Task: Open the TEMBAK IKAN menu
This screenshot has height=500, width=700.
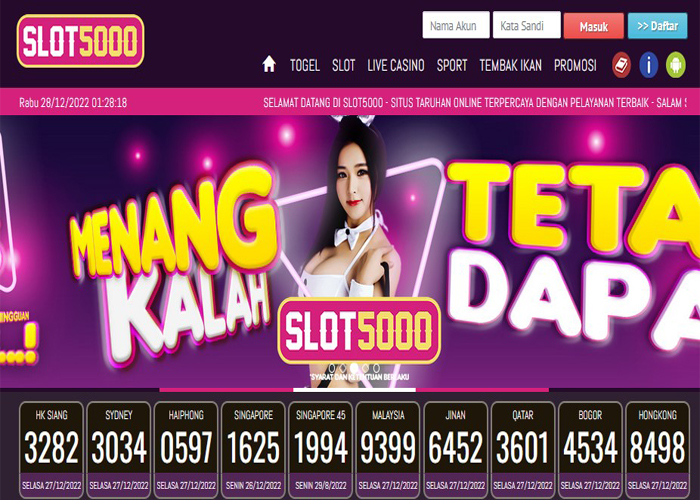Action: coord(510,66)
